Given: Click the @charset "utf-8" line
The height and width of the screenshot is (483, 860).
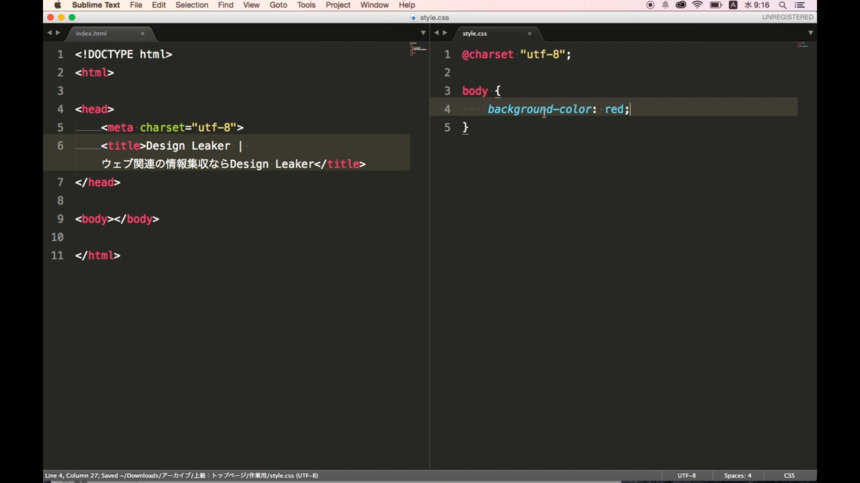Looking at the screenshot, I should pyautogui.click(x=516, y=54).
